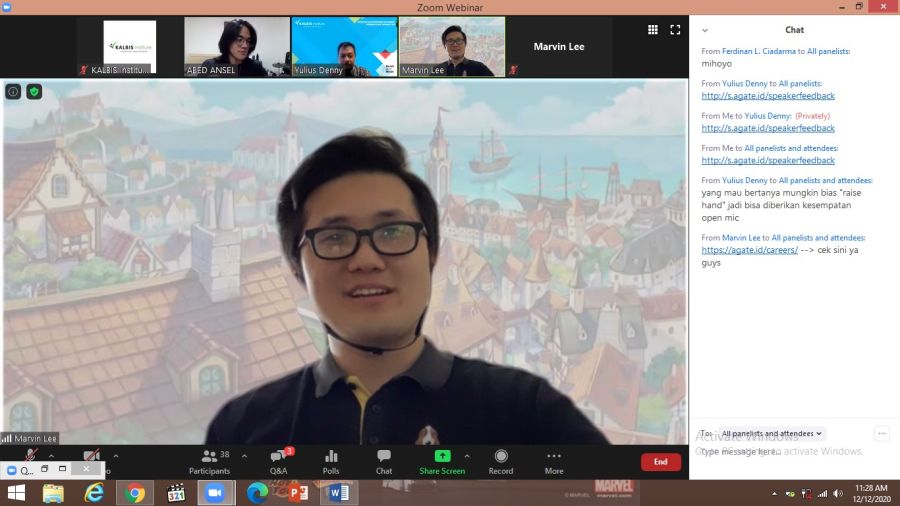Screen dimensions: 900x506
Task: Click Ferdinan L. Ciadarma sender name in chat
Action: coord(758,51)
